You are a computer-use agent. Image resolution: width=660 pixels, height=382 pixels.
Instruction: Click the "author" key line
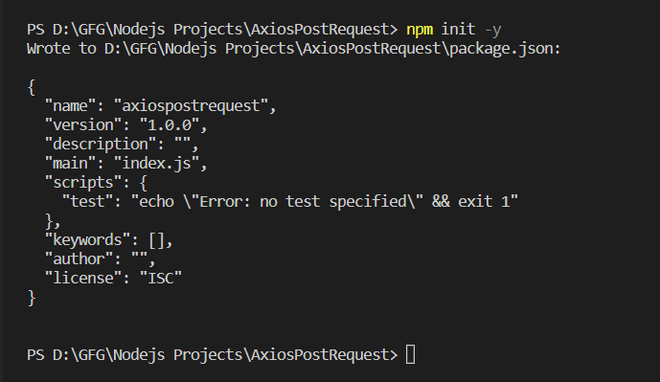click(100, 259)
